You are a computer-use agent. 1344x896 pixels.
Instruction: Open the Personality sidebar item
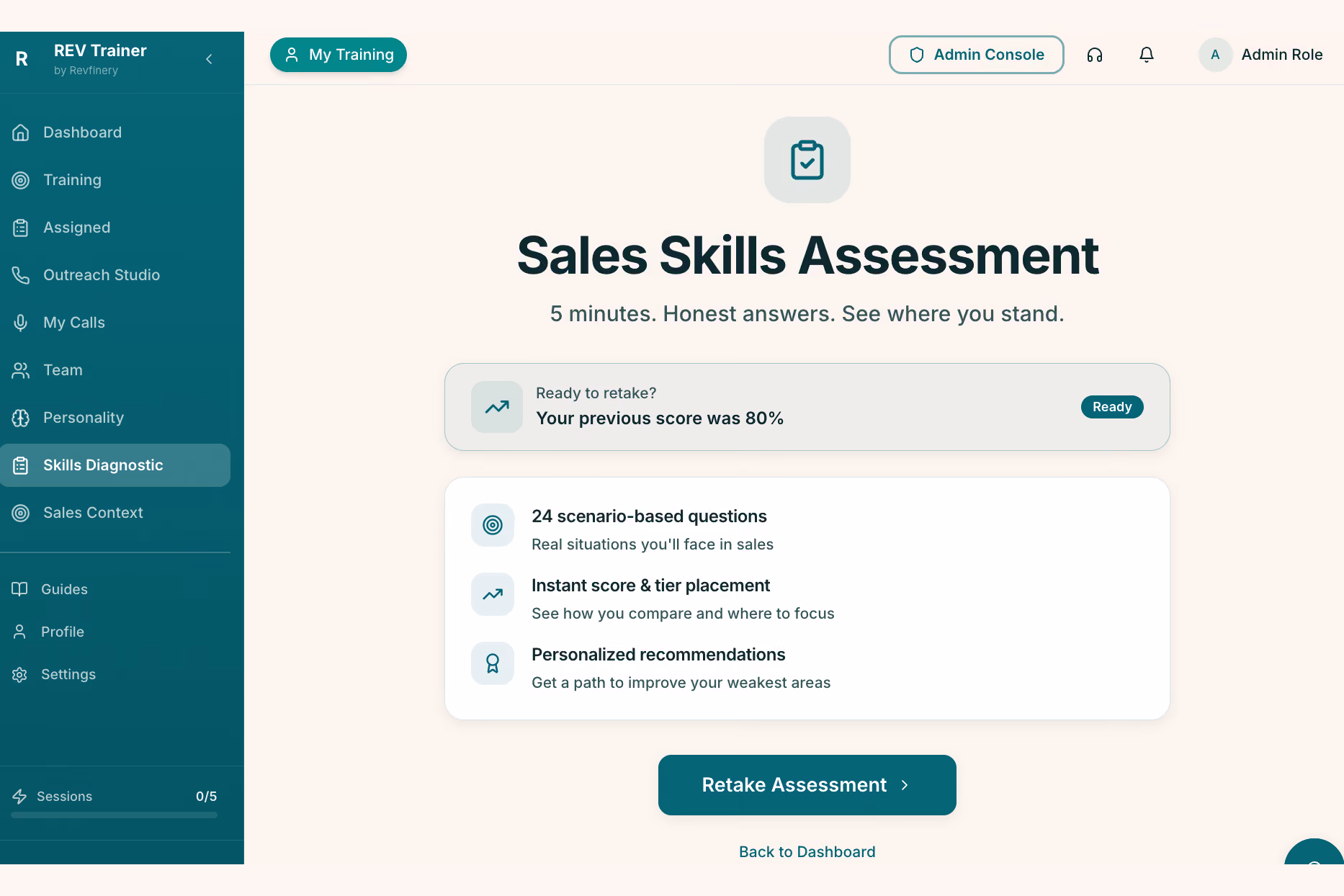click(x=115, y=418)
